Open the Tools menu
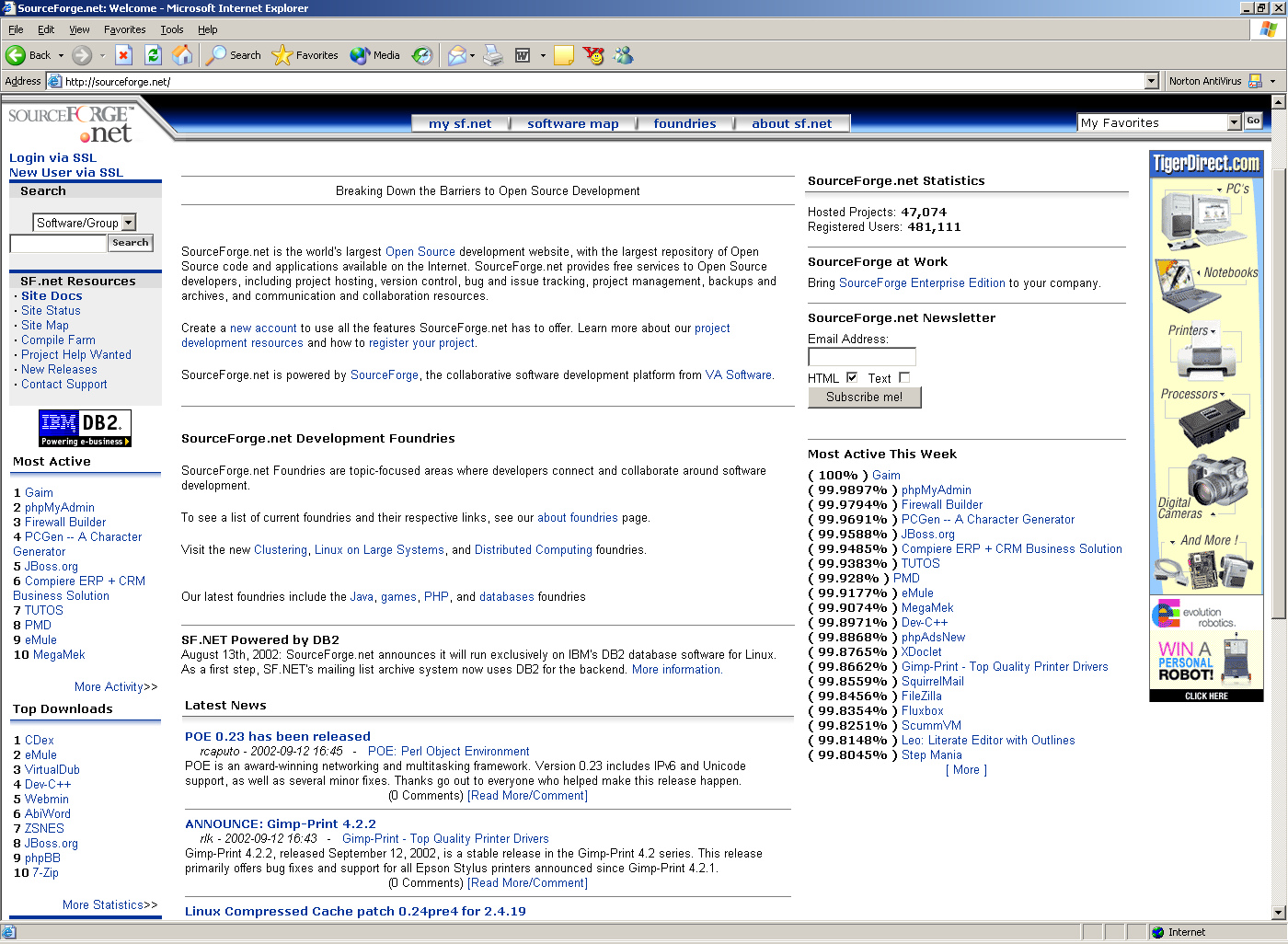 (x=172, y=29)
